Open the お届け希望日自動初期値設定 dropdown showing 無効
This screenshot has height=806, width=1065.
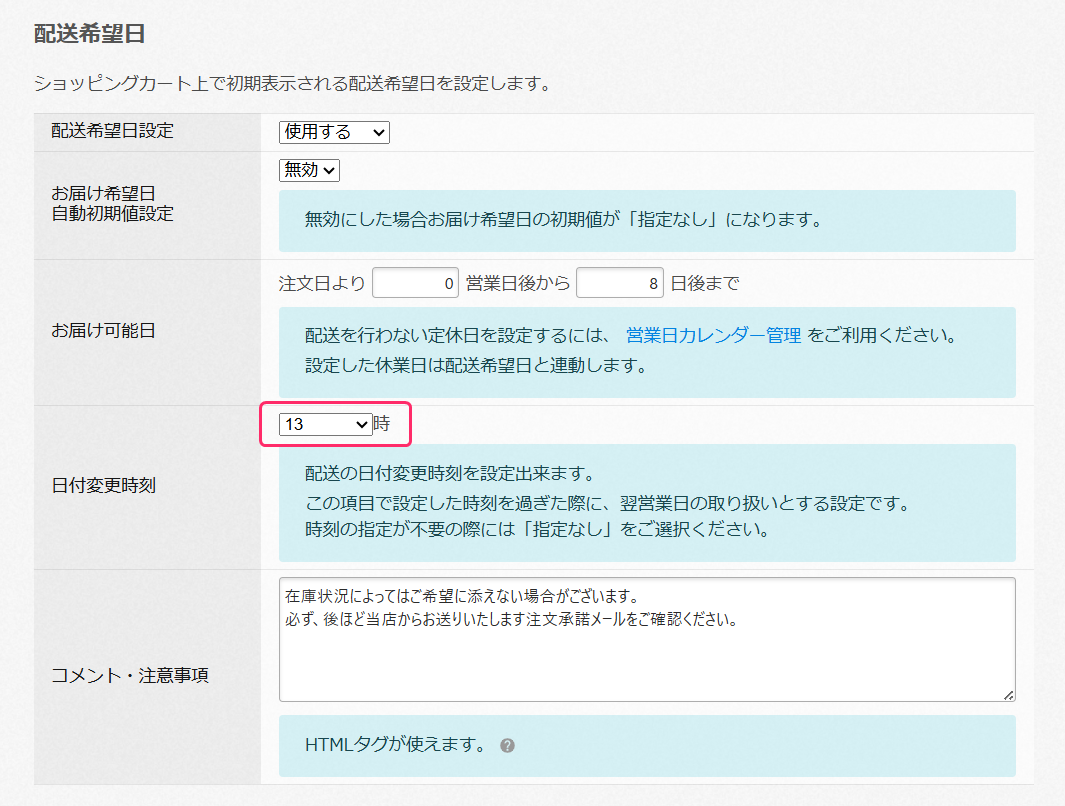[309, 170]
